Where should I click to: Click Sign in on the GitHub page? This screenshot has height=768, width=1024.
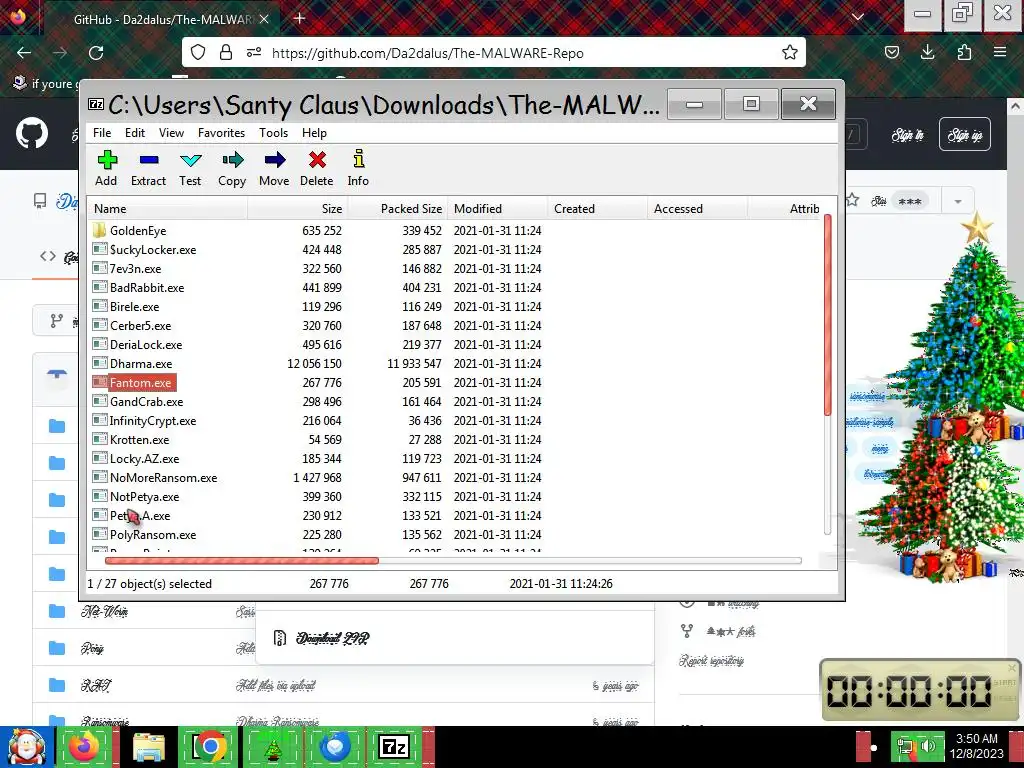(x=908, y=135)
